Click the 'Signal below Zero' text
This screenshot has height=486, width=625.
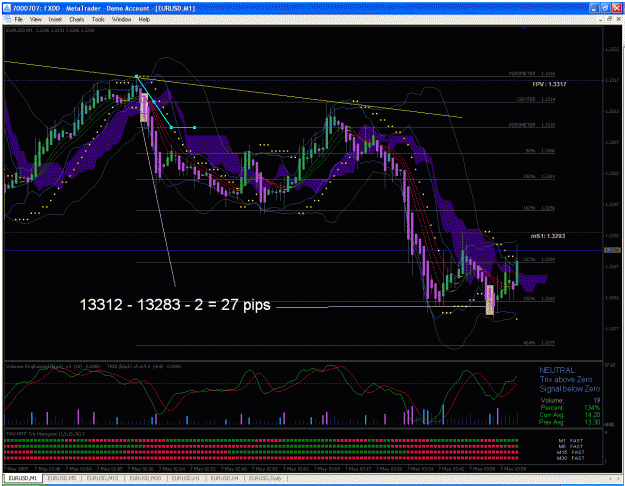(570, 389)
